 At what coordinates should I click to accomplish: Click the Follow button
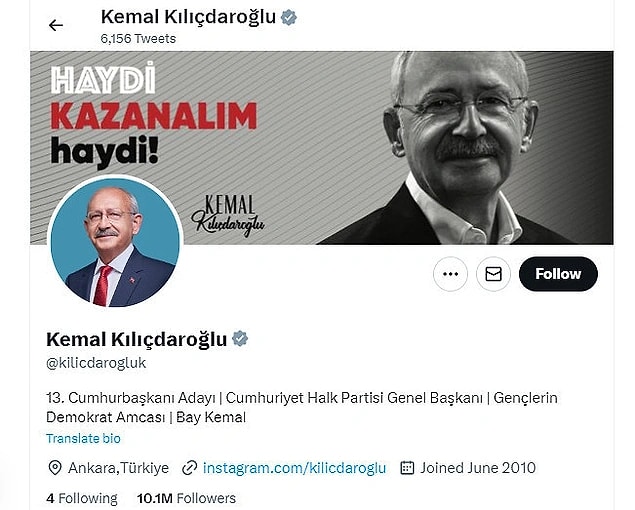(x=558, y=274)
